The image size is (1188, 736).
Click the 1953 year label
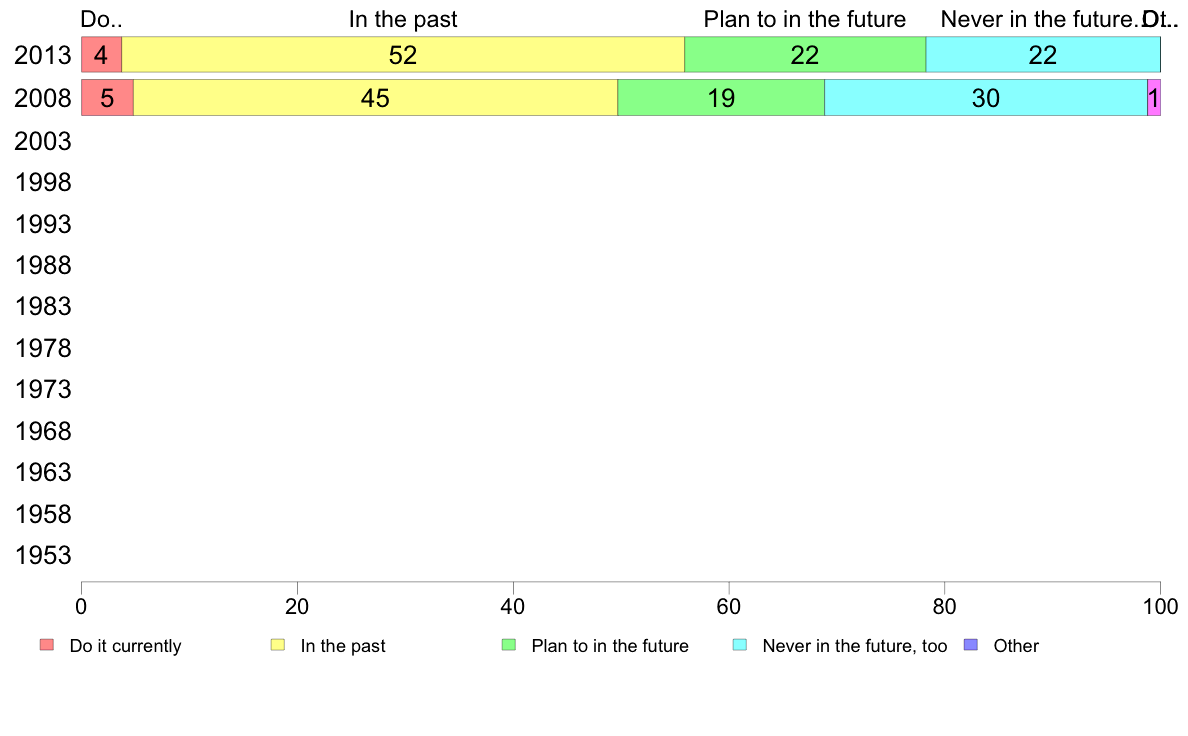pyautogui.click(x=43, y=556)
